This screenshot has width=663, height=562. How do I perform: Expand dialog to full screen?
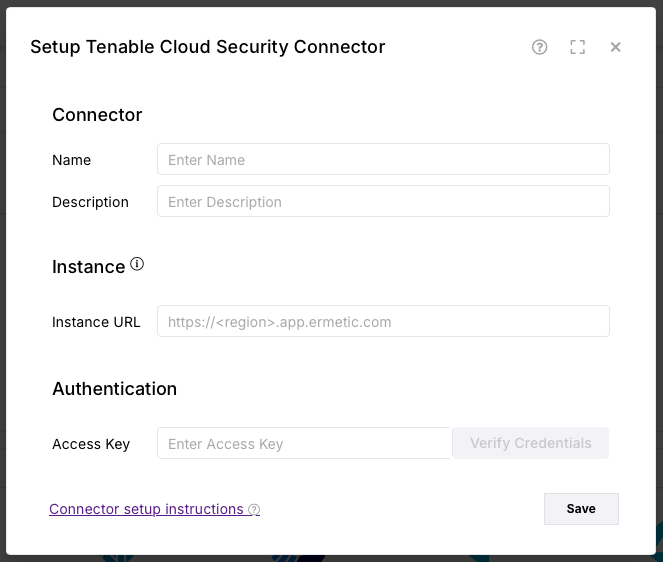[577, 47]
